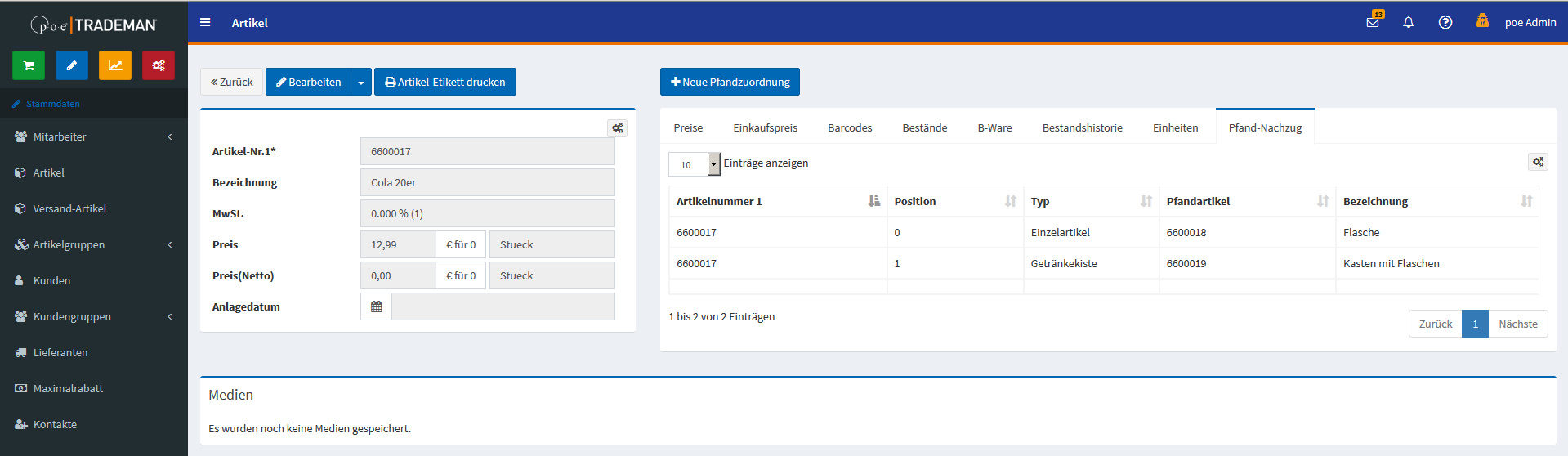Click the Flasche description cell

(x=1437, y=232)
